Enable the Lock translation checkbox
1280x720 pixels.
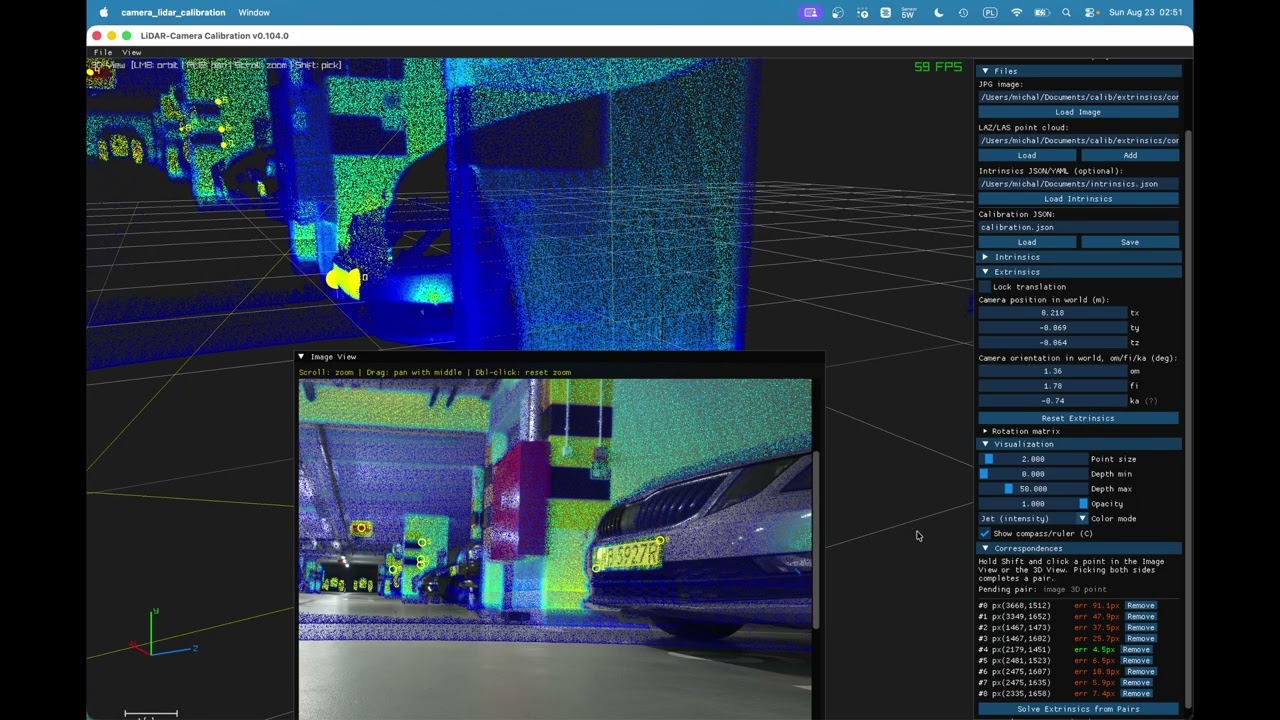click(984, 287)
